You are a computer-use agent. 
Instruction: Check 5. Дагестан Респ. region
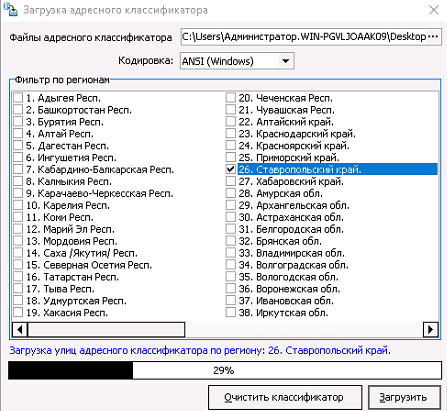point(18,145)
